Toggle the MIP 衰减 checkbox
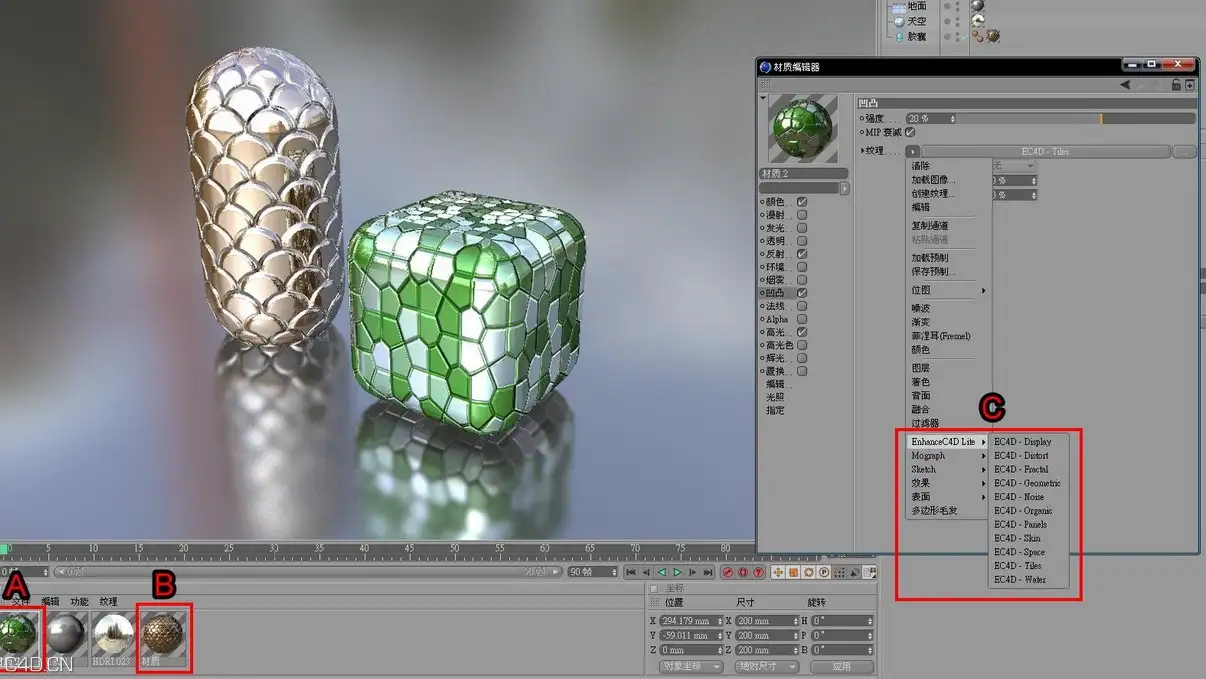 click(910, 132)
